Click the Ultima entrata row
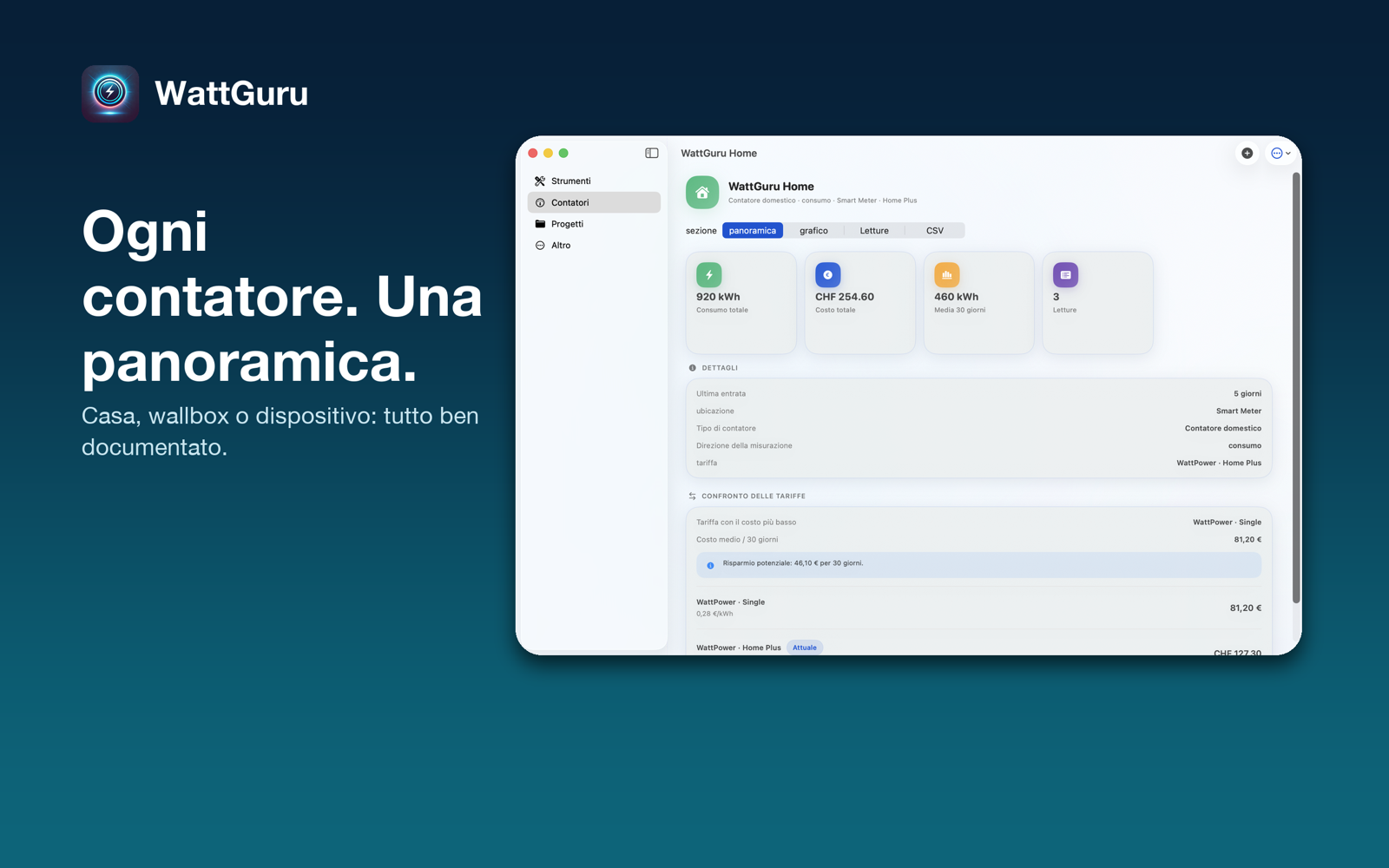This screenshot has height=868, width=1389. coord(978,394)
